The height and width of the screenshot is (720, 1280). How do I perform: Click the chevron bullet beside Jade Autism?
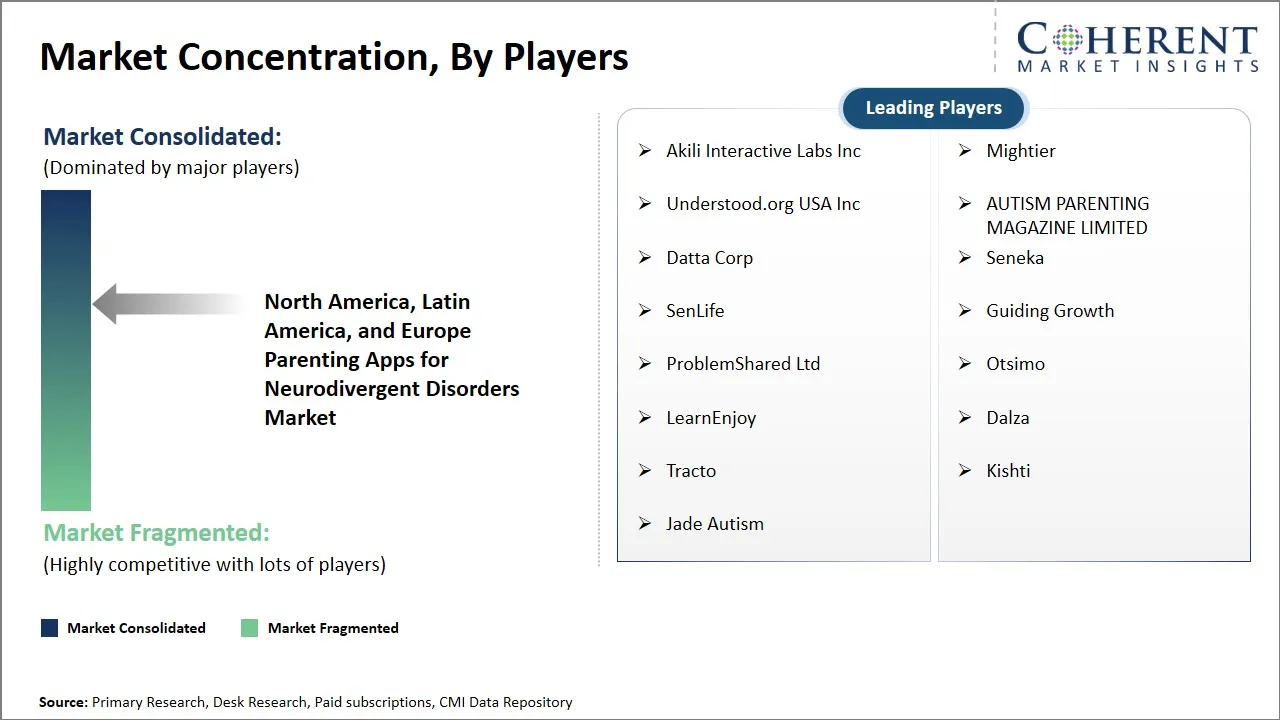click(x=645, y=523)
